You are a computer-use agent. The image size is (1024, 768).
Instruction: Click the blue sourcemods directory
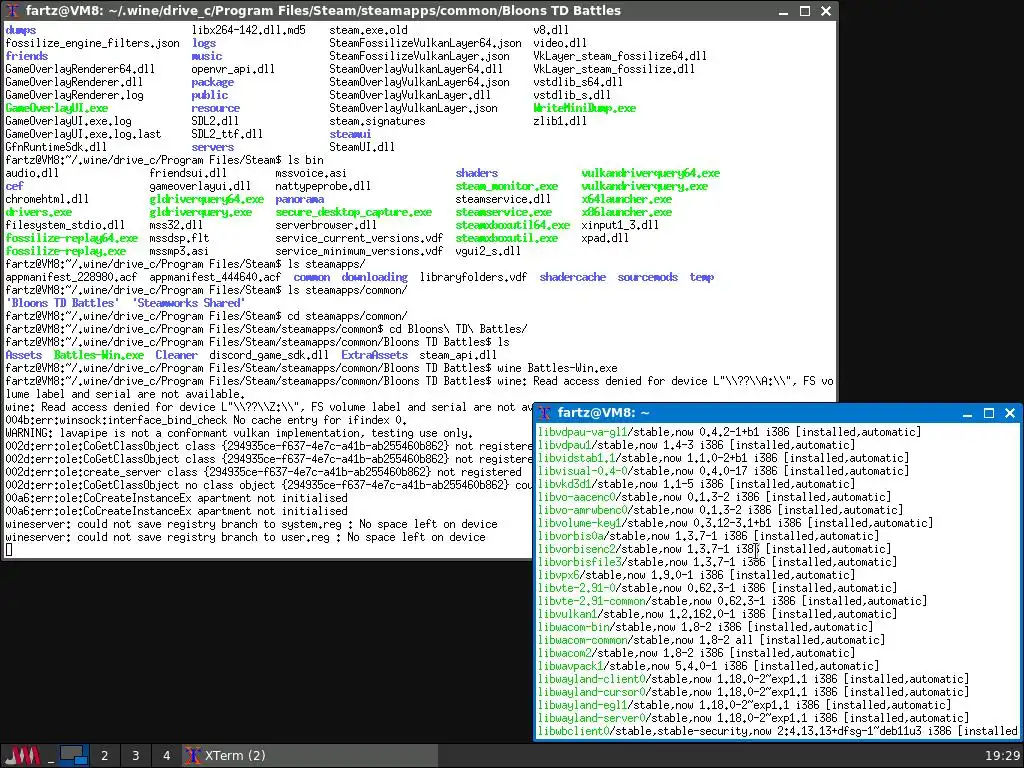click(647, 277)
